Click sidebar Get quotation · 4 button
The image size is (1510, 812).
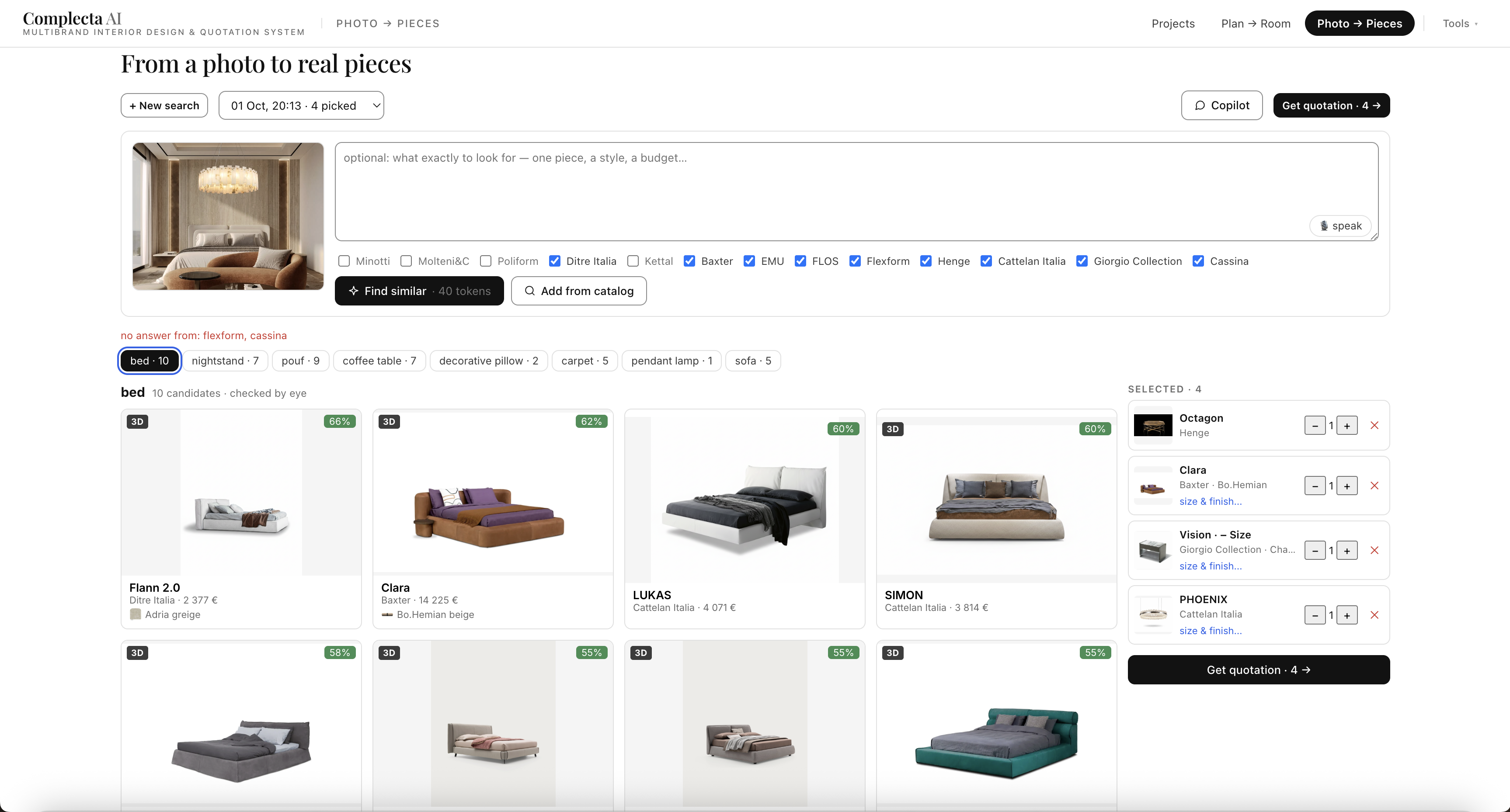pyautogui.click(x=1259, y=670)
